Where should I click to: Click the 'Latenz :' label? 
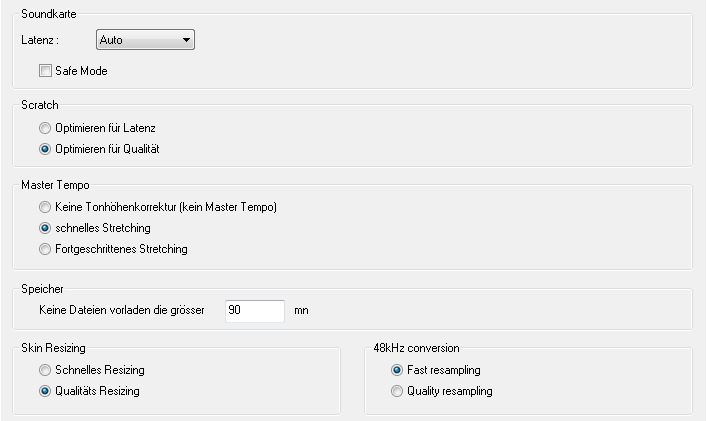pos(40,41)
